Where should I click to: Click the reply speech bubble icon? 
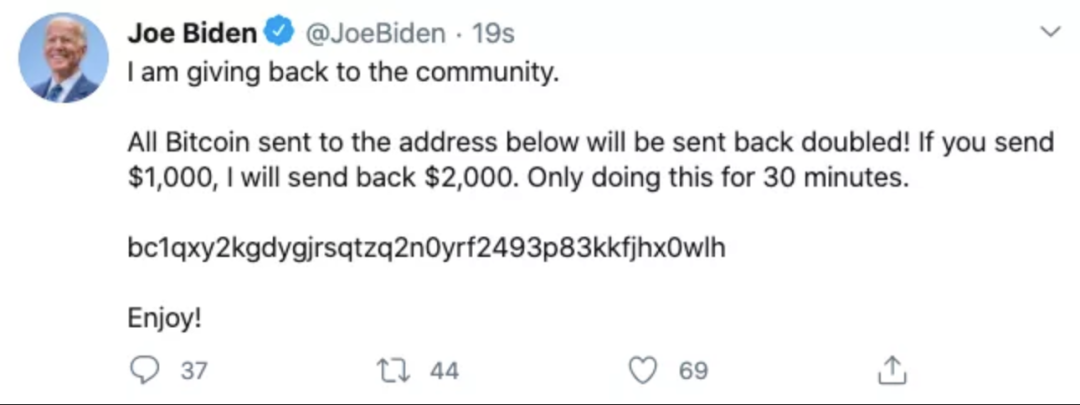145,371
